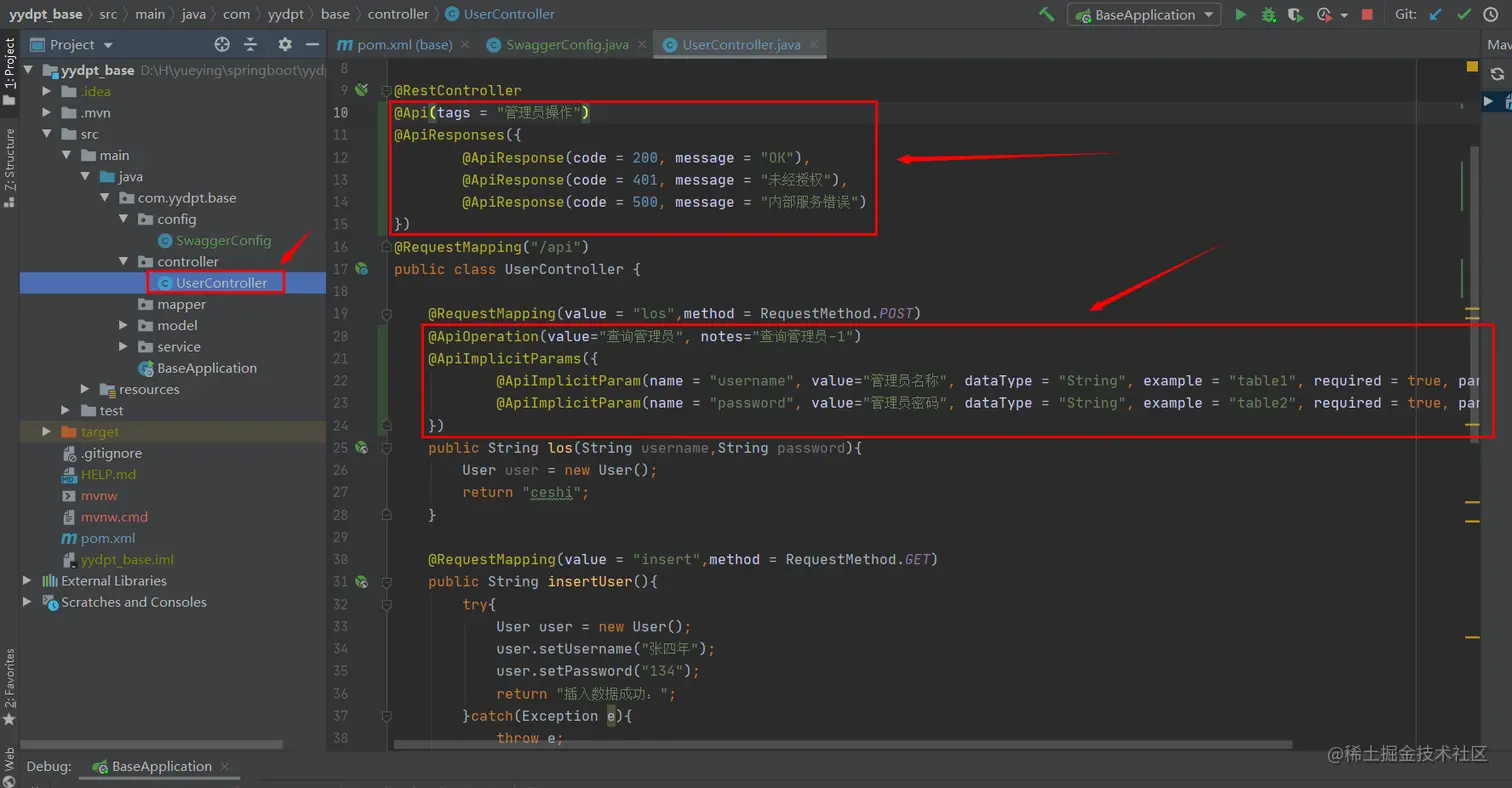1512x788 pixels.
Task: Click the Spring bean gutter icon on line 9
Action: [362, 90]
